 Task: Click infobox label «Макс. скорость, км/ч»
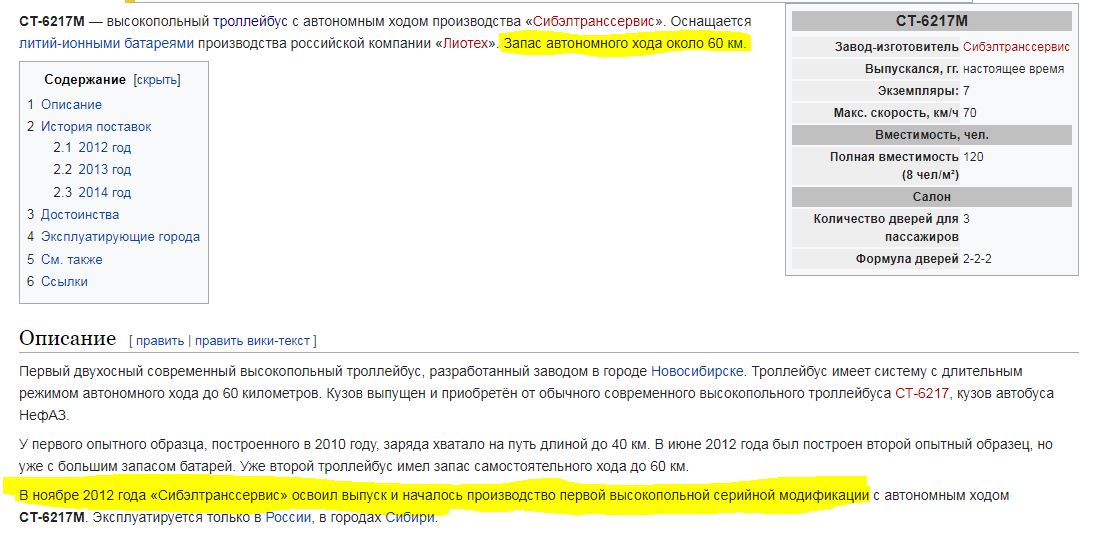[896, 113]
